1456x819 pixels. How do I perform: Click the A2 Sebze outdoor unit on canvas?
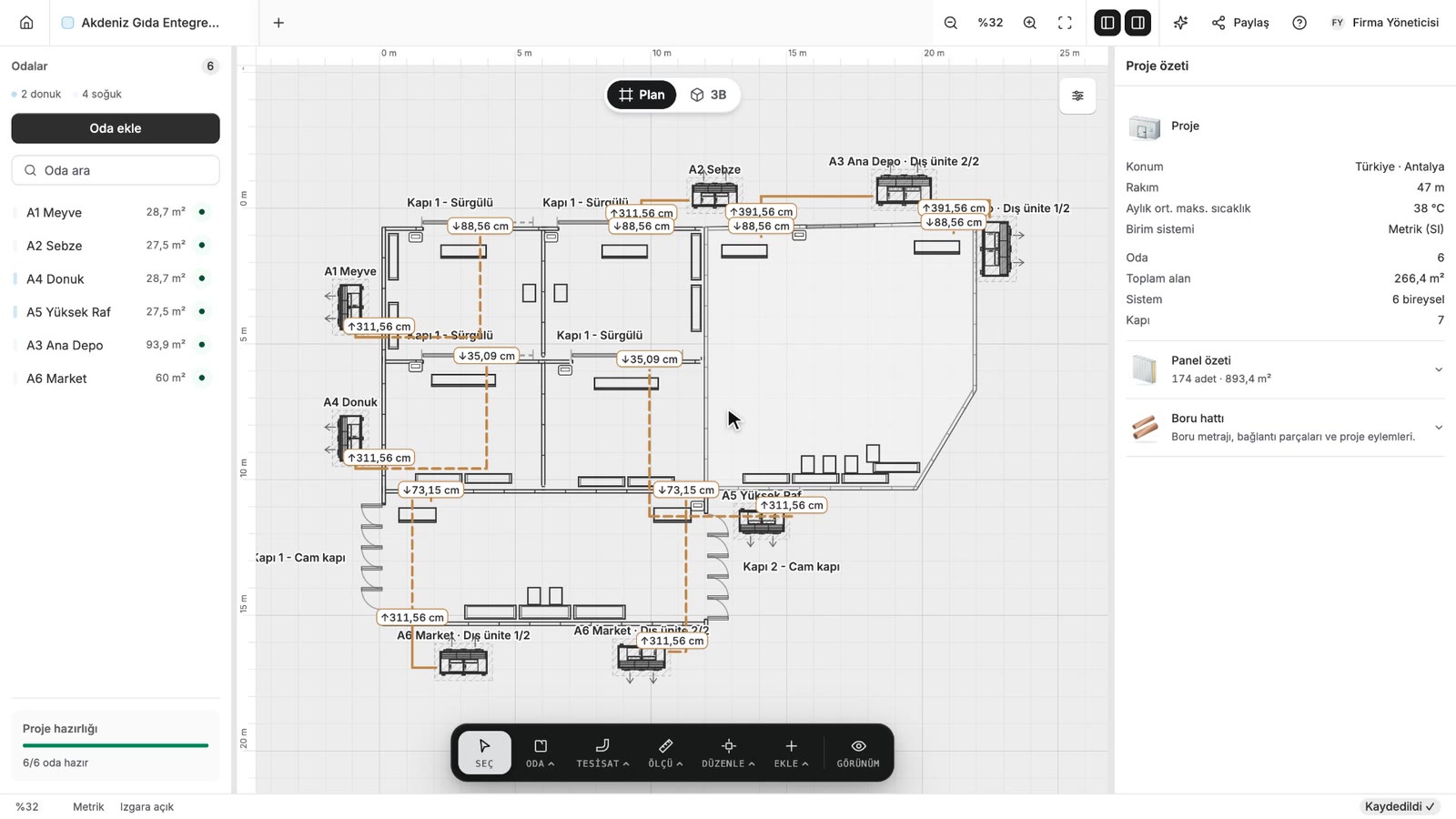click(714, 195)
